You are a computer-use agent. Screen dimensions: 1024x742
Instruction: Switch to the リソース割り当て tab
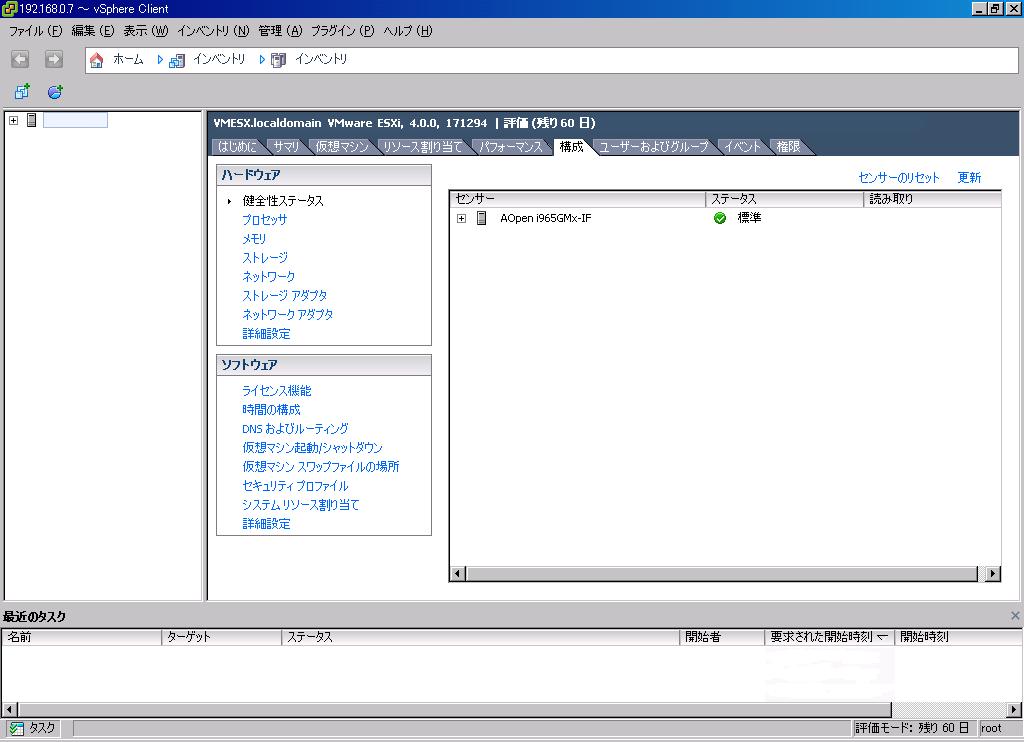coord(423,147)
